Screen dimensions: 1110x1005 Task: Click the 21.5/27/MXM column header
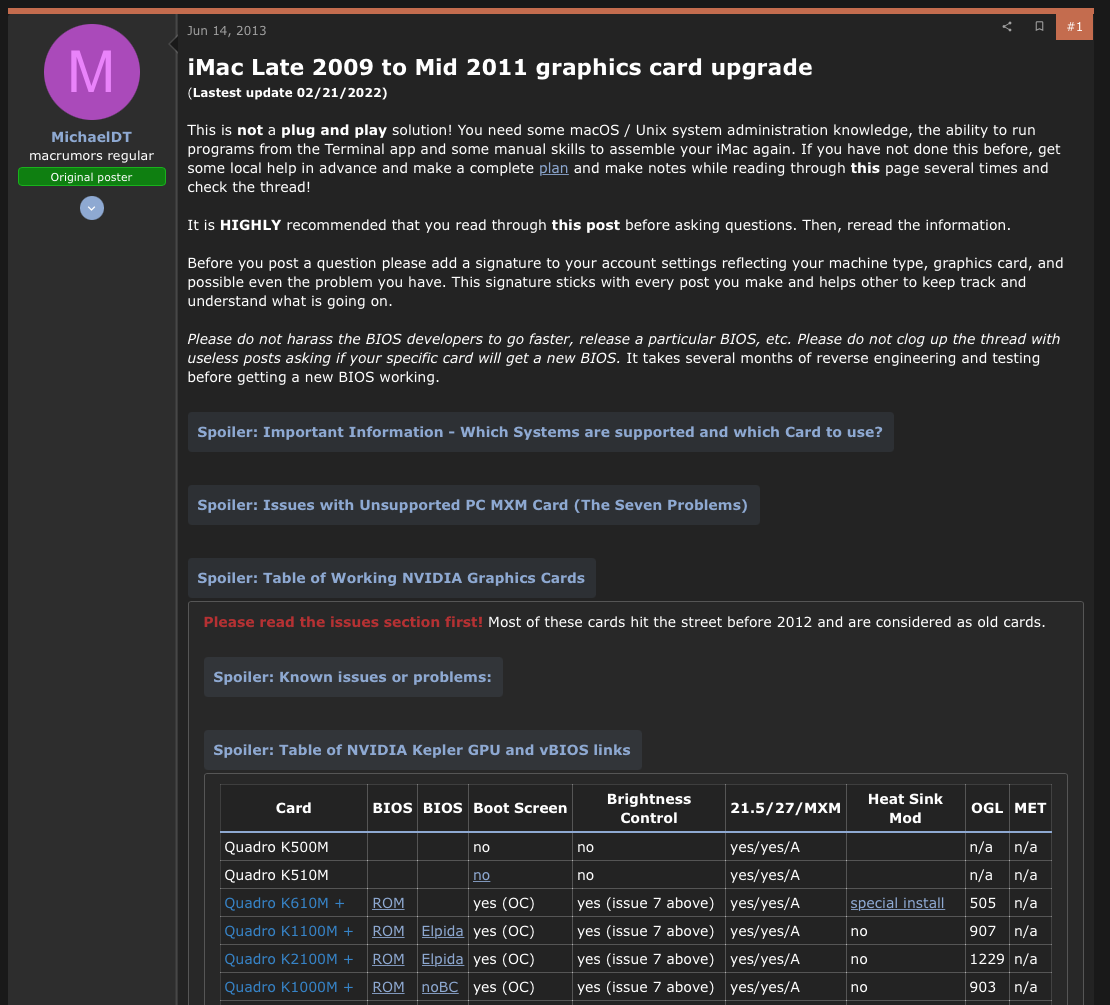tap(786, 808)
